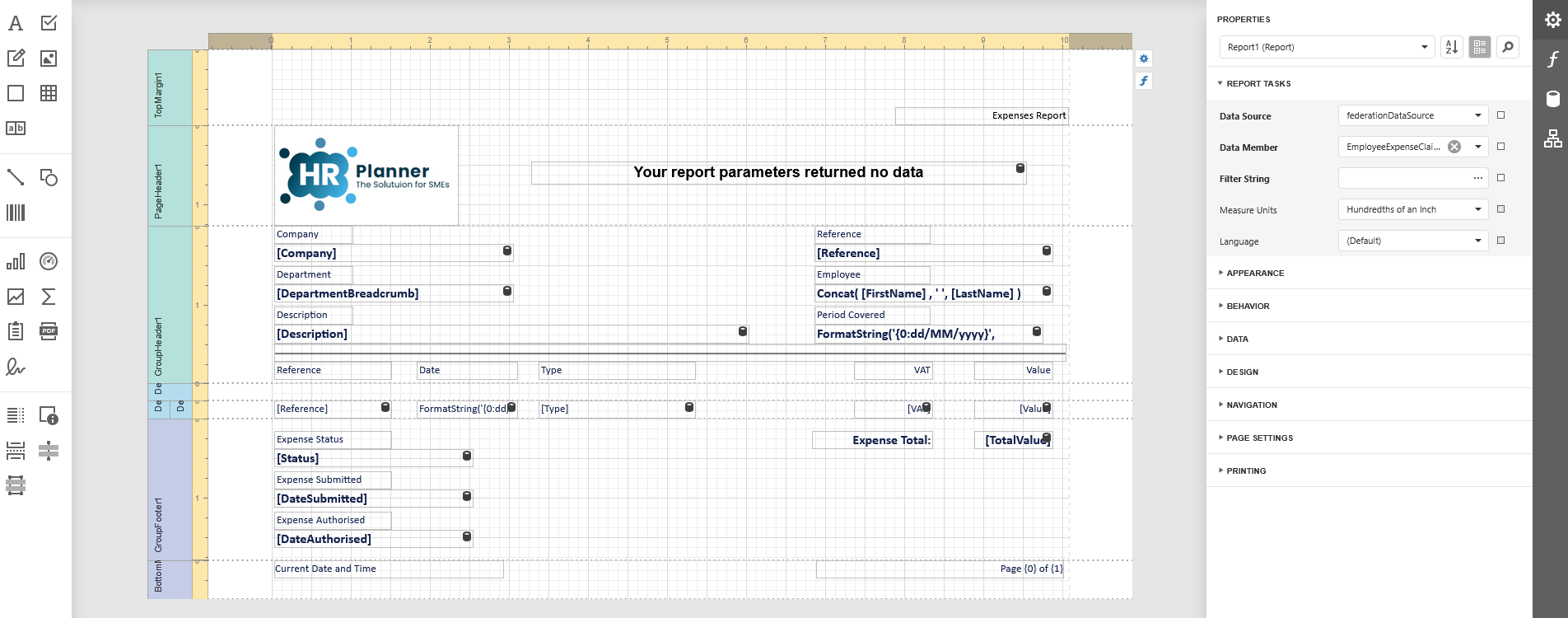Image resolution: width=1568 pixels, height=618 pixels.
Task: Pick the Barcode control from the toolbox
Action: [x=16, y=213]
